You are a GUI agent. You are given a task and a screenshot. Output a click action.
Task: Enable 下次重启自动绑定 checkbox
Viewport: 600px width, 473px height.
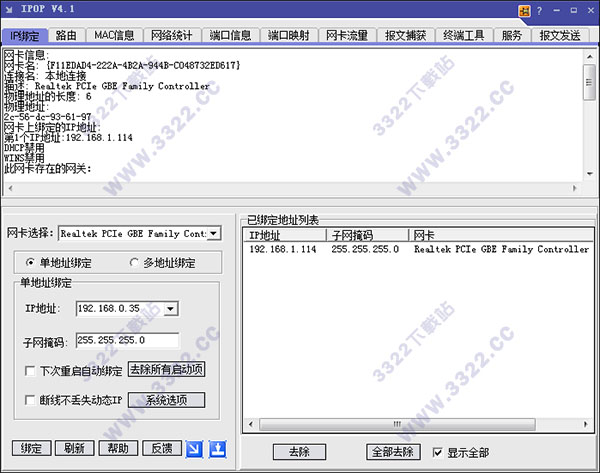[x=30, y=371]
